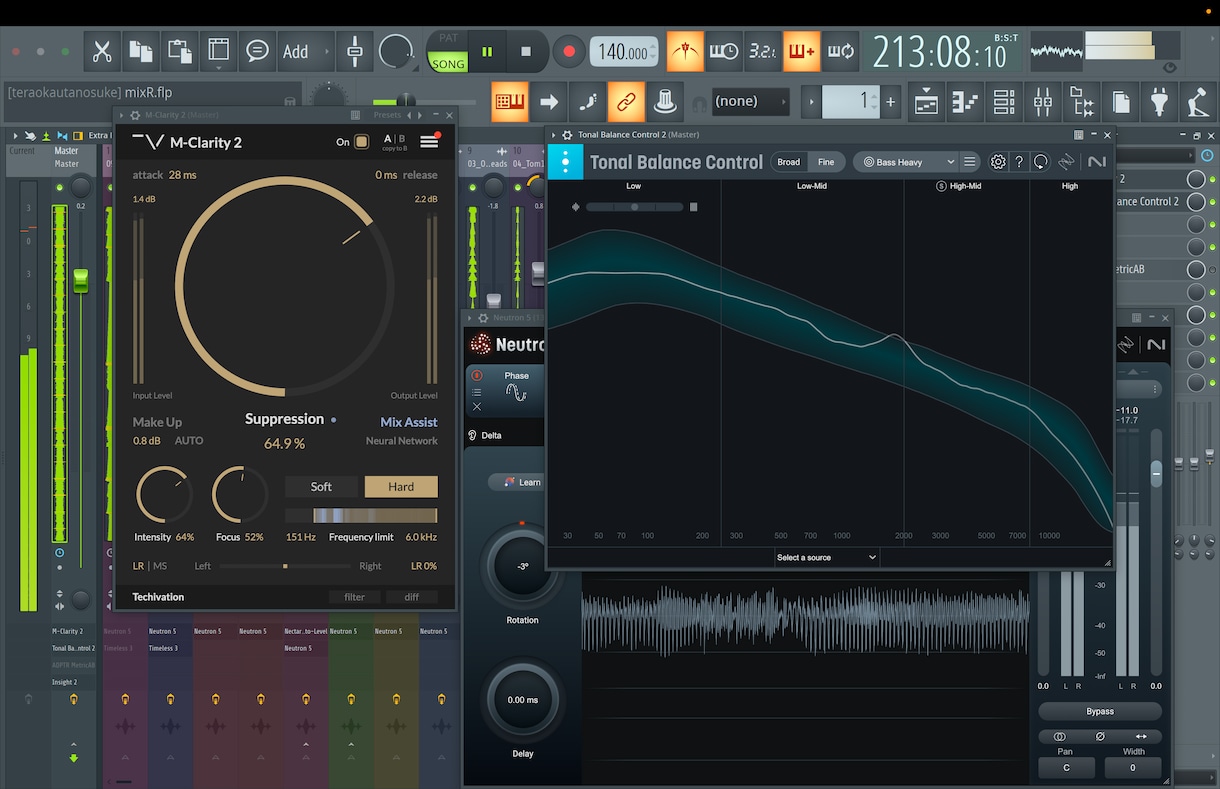
Task: Toggle SONG mode in transport
Action: [x=448, y=64]
